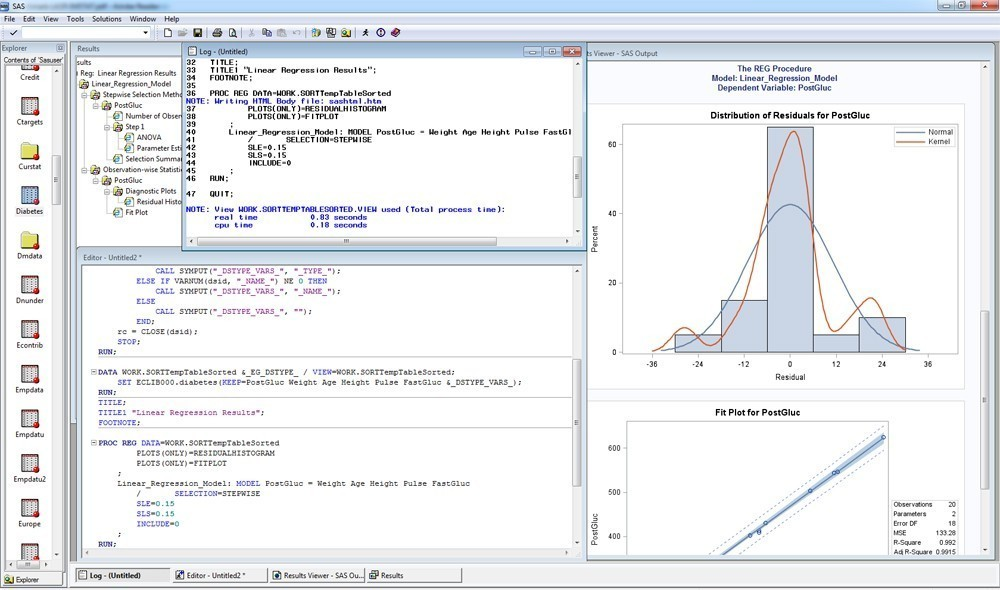Screen dimensions: 1000x590
Task: Open the Dmdata folder in Explorer
Action: click(x=29, y=245)
